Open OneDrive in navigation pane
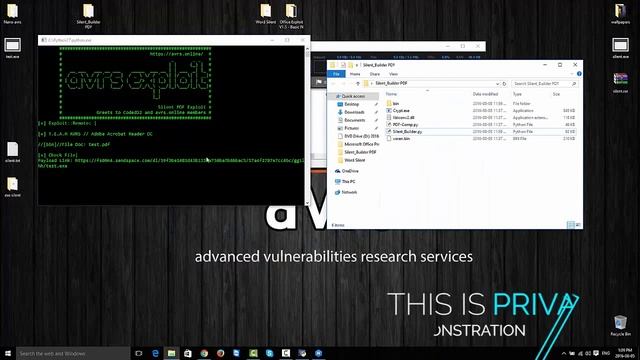The image size is (640, 360). click(350, 171)
